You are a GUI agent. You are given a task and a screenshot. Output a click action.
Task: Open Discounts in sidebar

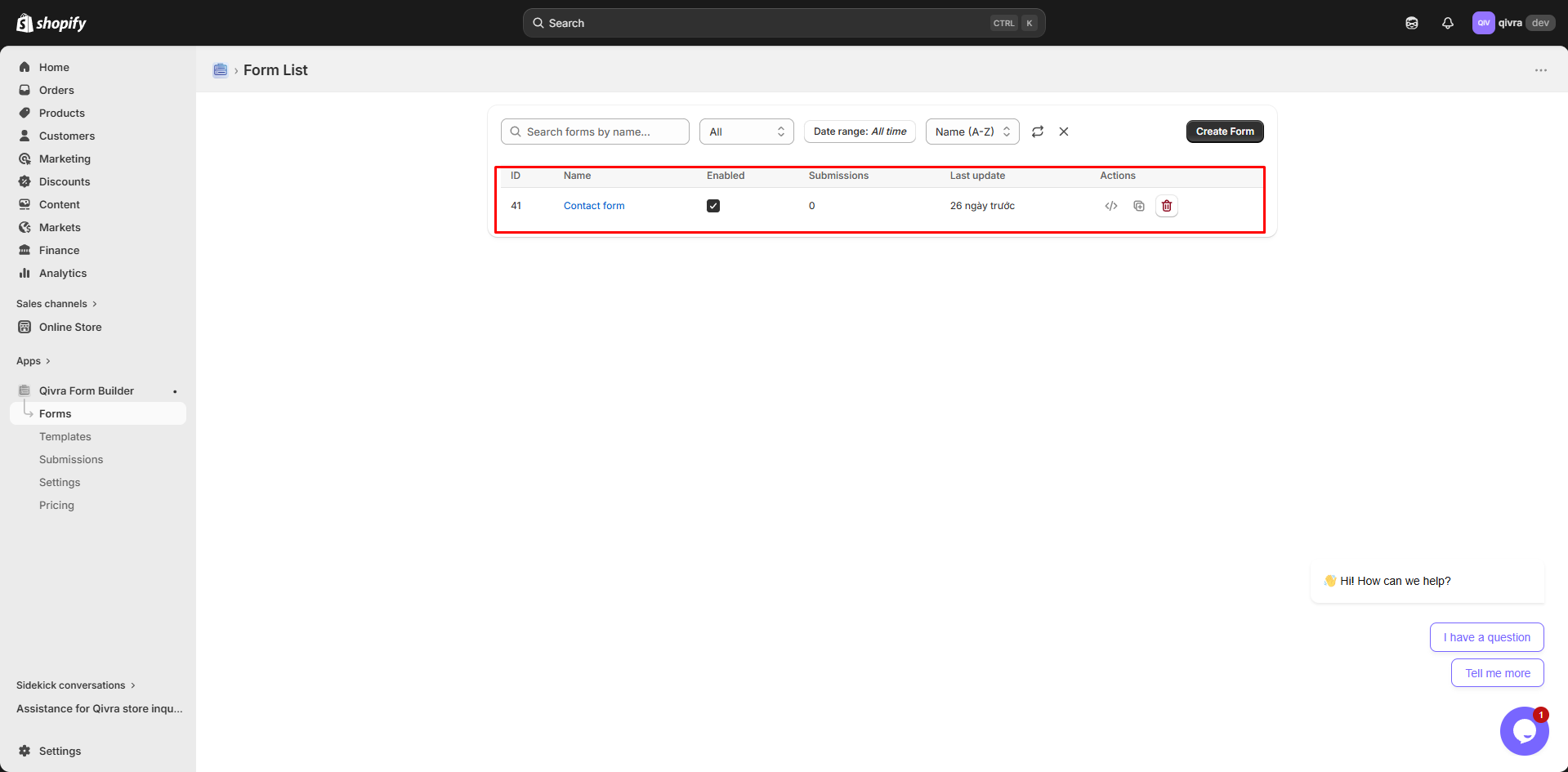tap(98, 181)
